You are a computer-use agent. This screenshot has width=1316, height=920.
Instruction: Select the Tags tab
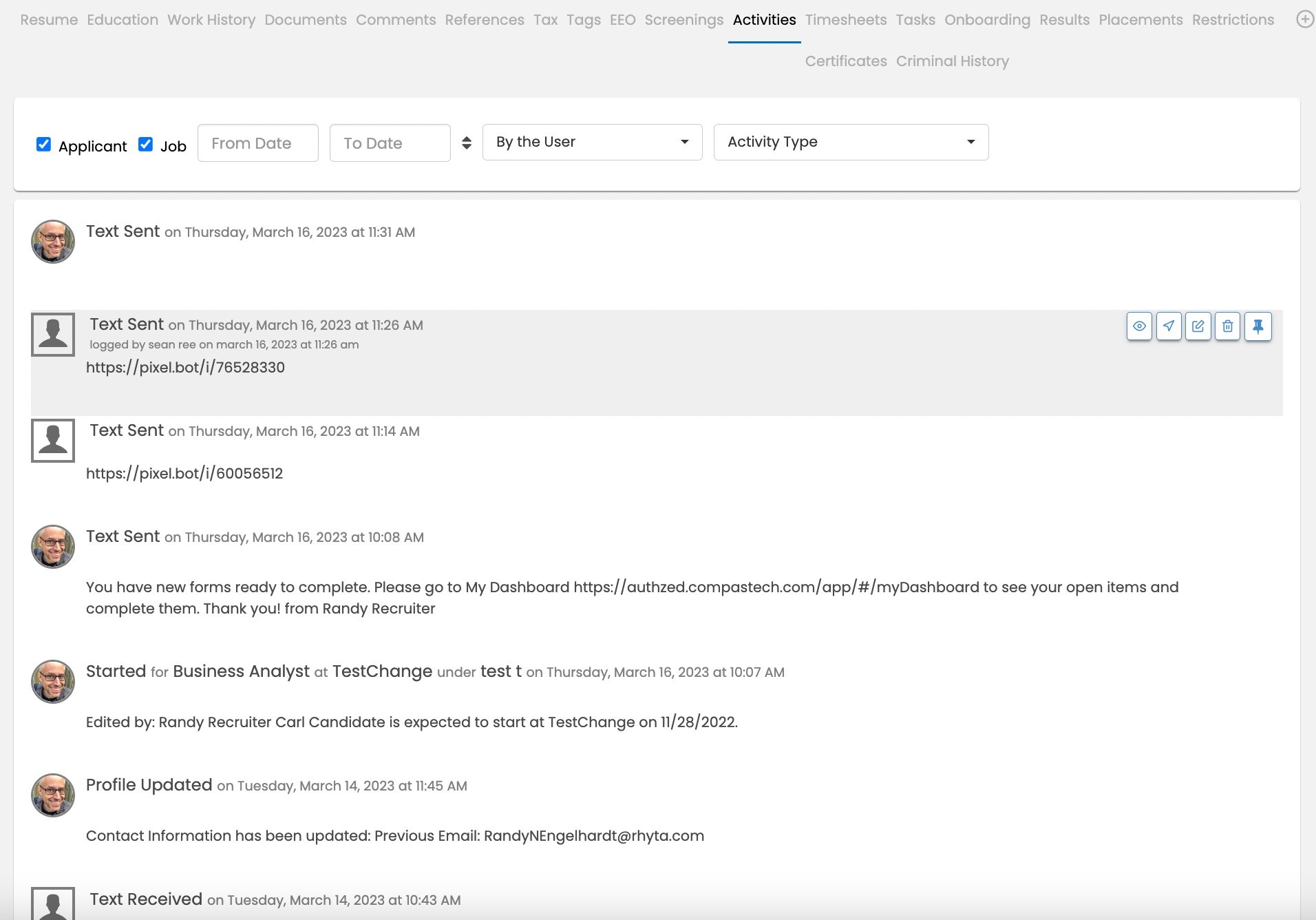point(584,20)
